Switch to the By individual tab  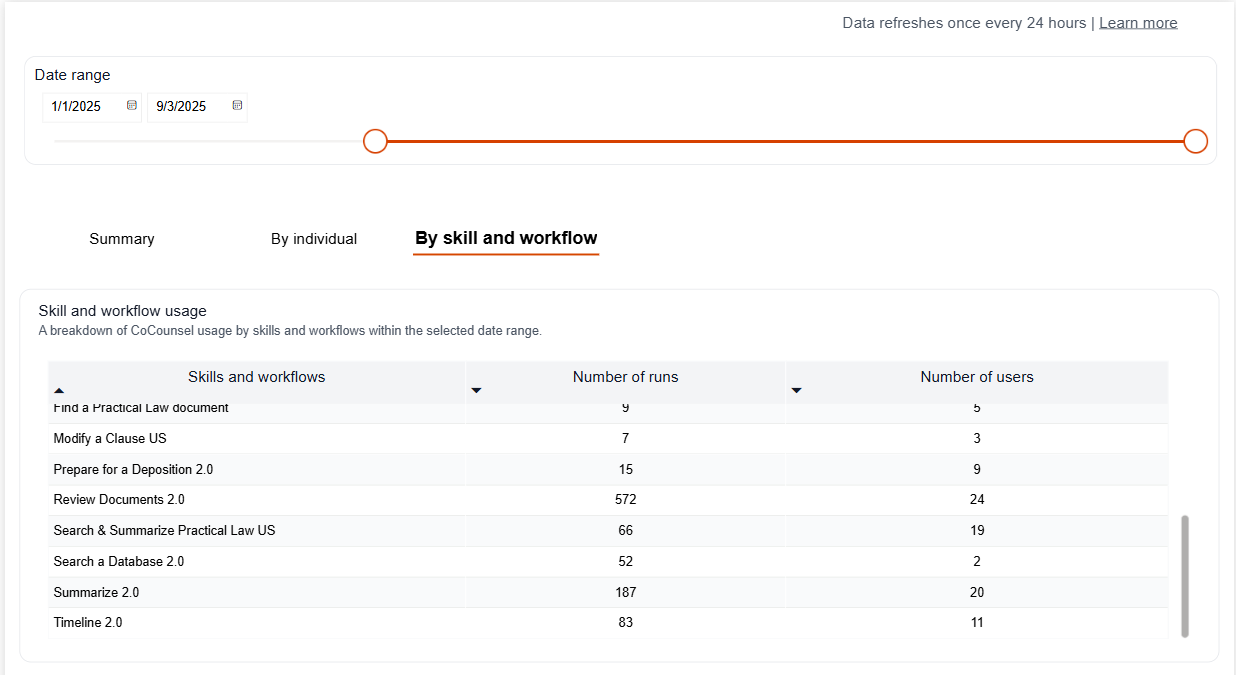coord(314,239)
